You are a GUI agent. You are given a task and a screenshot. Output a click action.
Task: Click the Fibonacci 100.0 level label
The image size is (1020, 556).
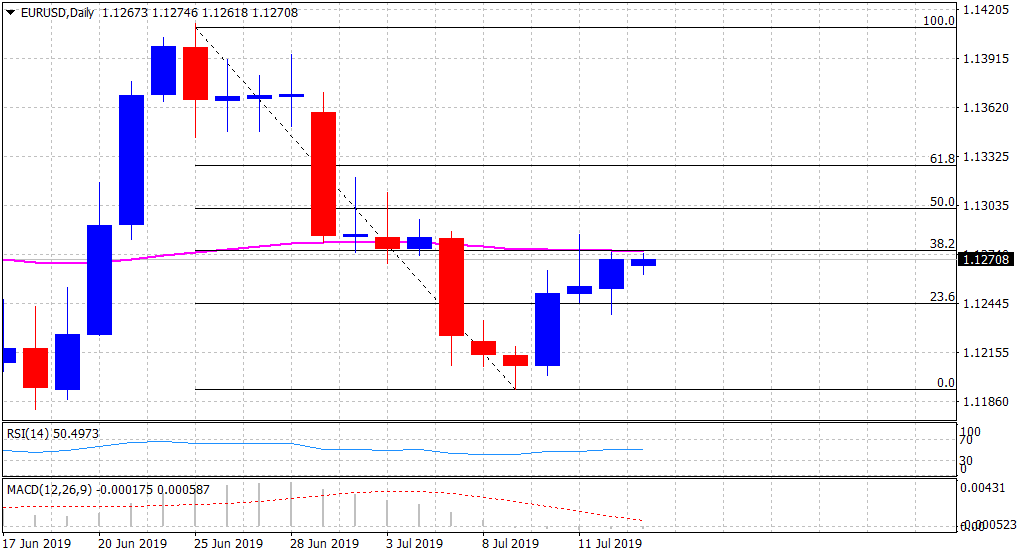[937, 21]
